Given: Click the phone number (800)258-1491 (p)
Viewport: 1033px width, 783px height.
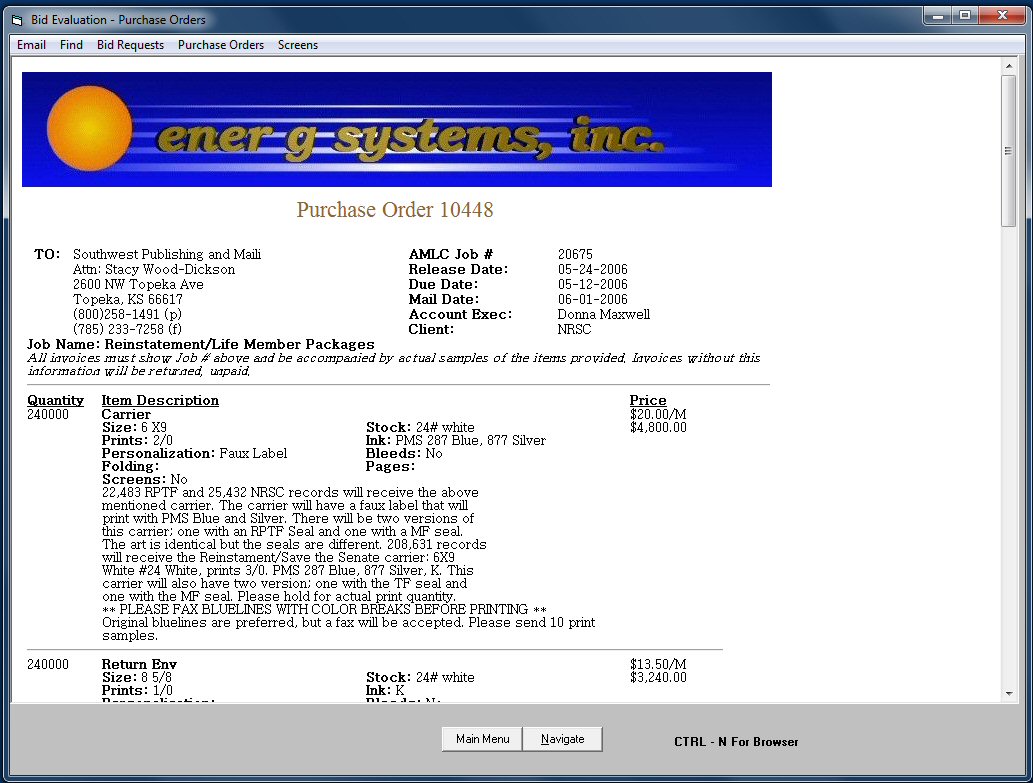Looking at the screenshot, I should [x=127, y=314].
